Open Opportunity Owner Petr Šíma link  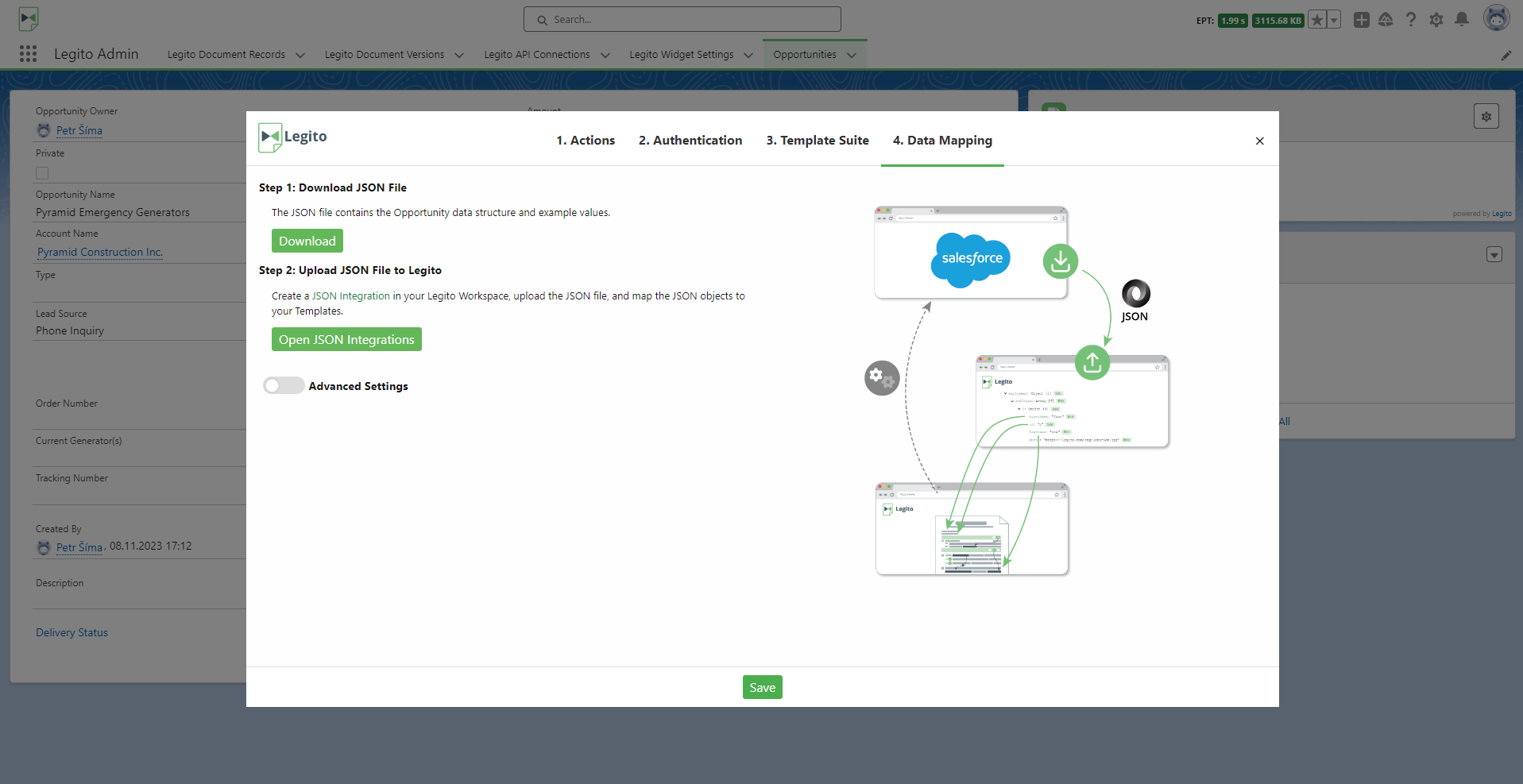pyautogui.click(x=79, y=130)
